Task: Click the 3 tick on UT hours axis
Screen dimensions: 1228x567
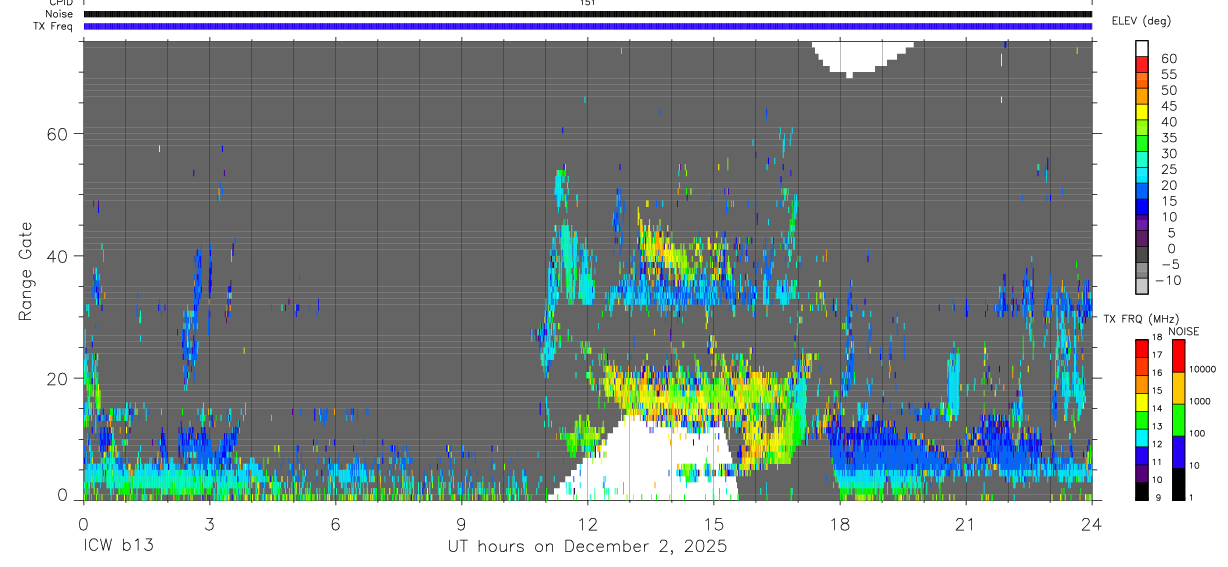Action: (210, 524)
